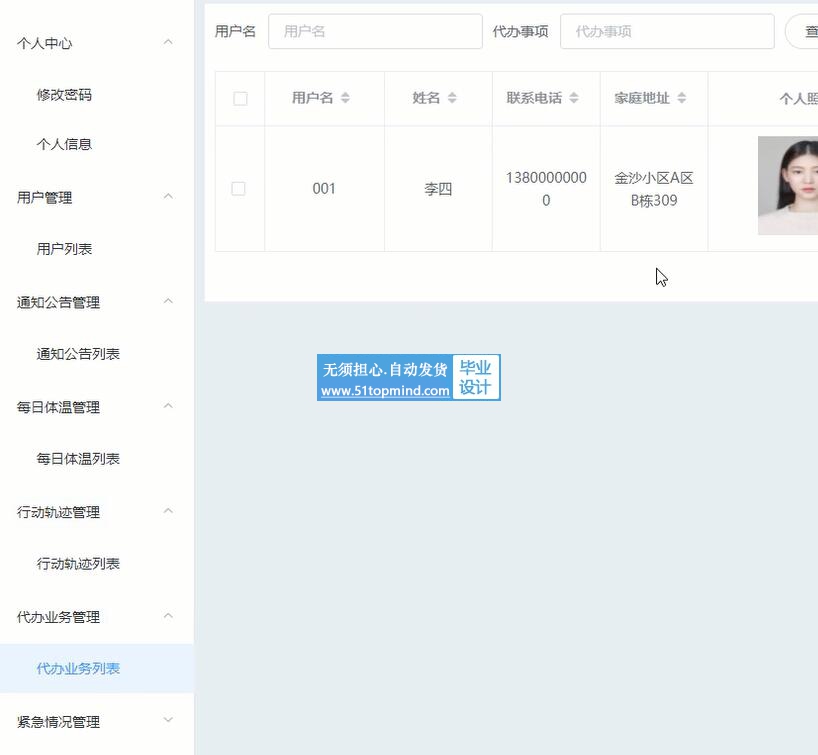Open 用户列表 page
The image size is (818, 755).
pos(64,249)
